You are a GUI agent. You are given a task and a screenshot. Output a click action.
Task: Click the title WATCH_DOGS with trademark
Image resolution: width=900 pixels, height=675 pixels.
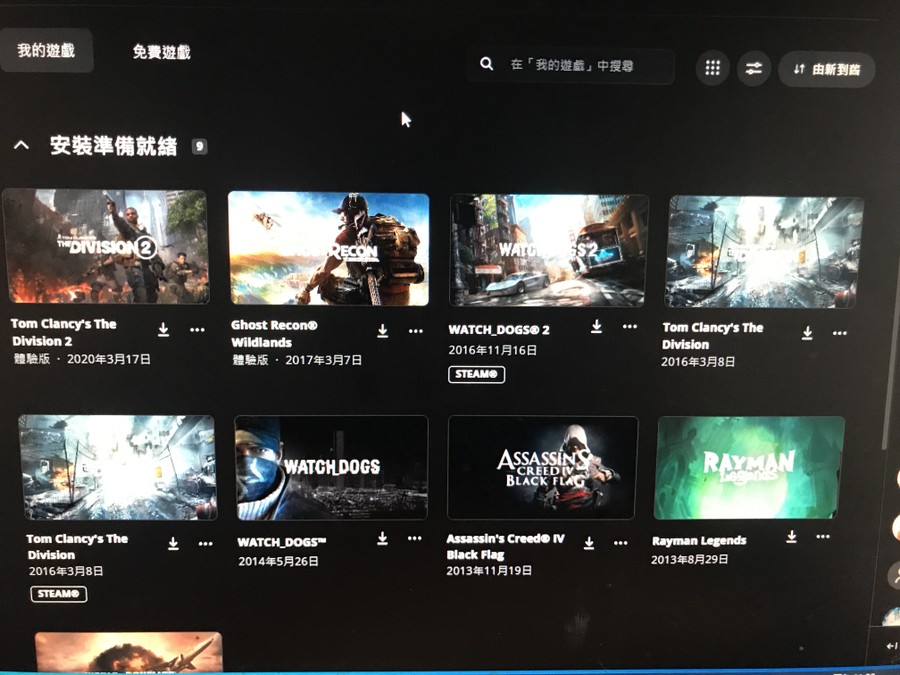(282, 542)
